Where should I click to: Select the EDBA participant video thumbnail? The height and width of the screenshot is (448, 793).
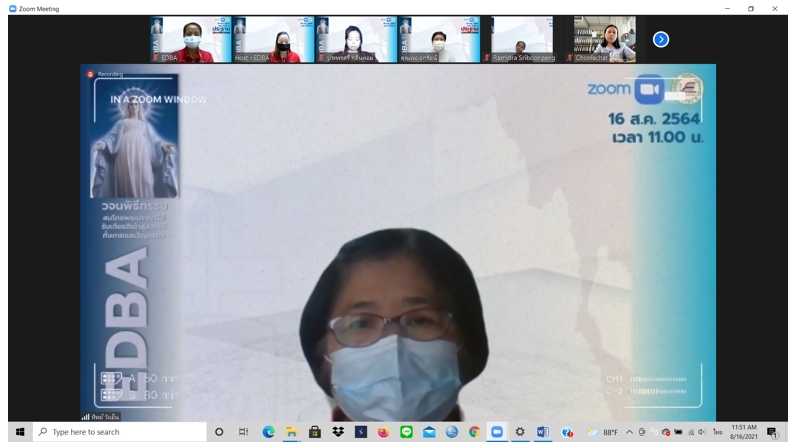click(x=190, y=39)
